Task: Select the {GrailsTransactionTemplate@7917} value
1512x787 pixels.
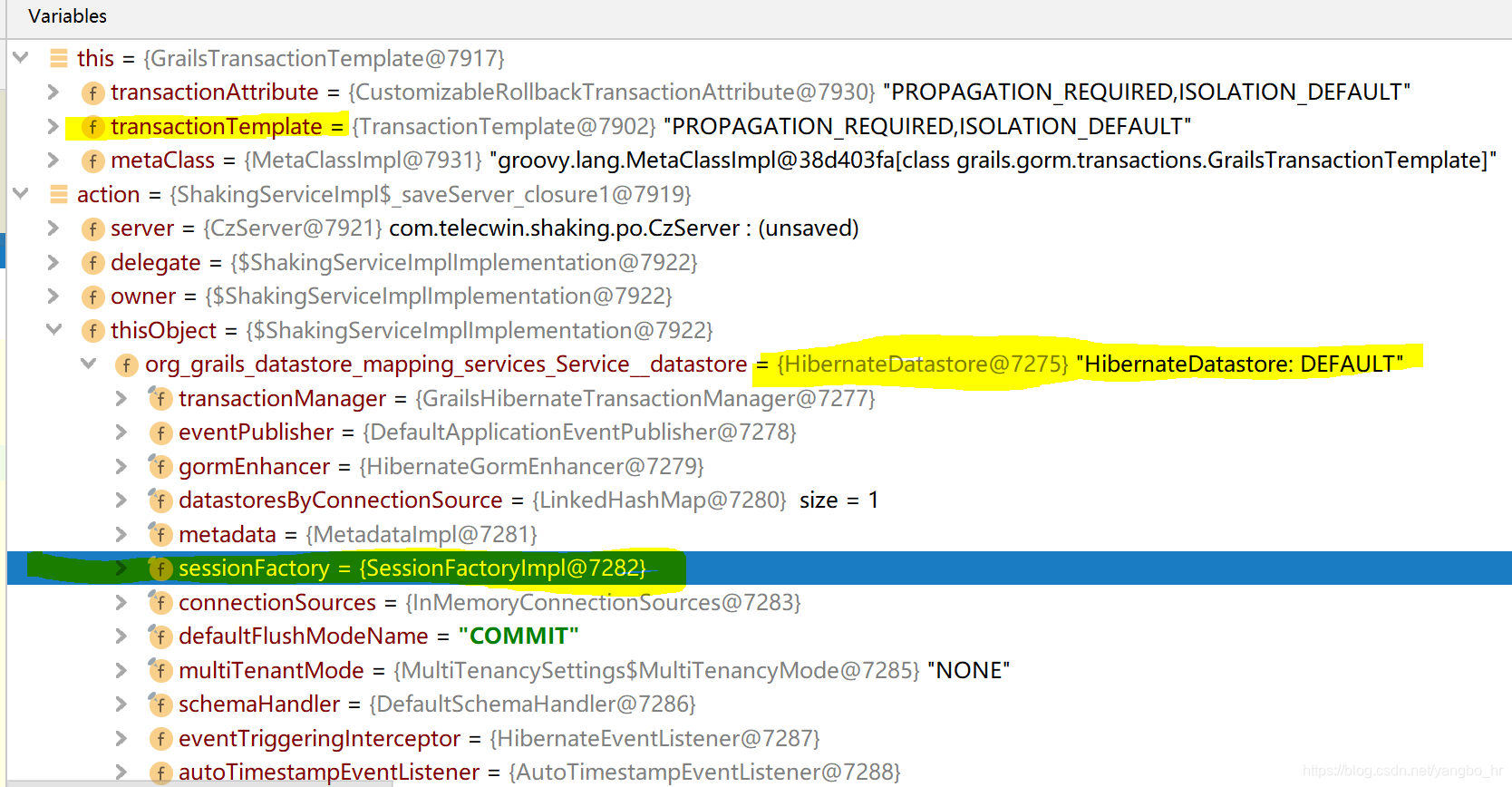Action: tap(324, 58)
